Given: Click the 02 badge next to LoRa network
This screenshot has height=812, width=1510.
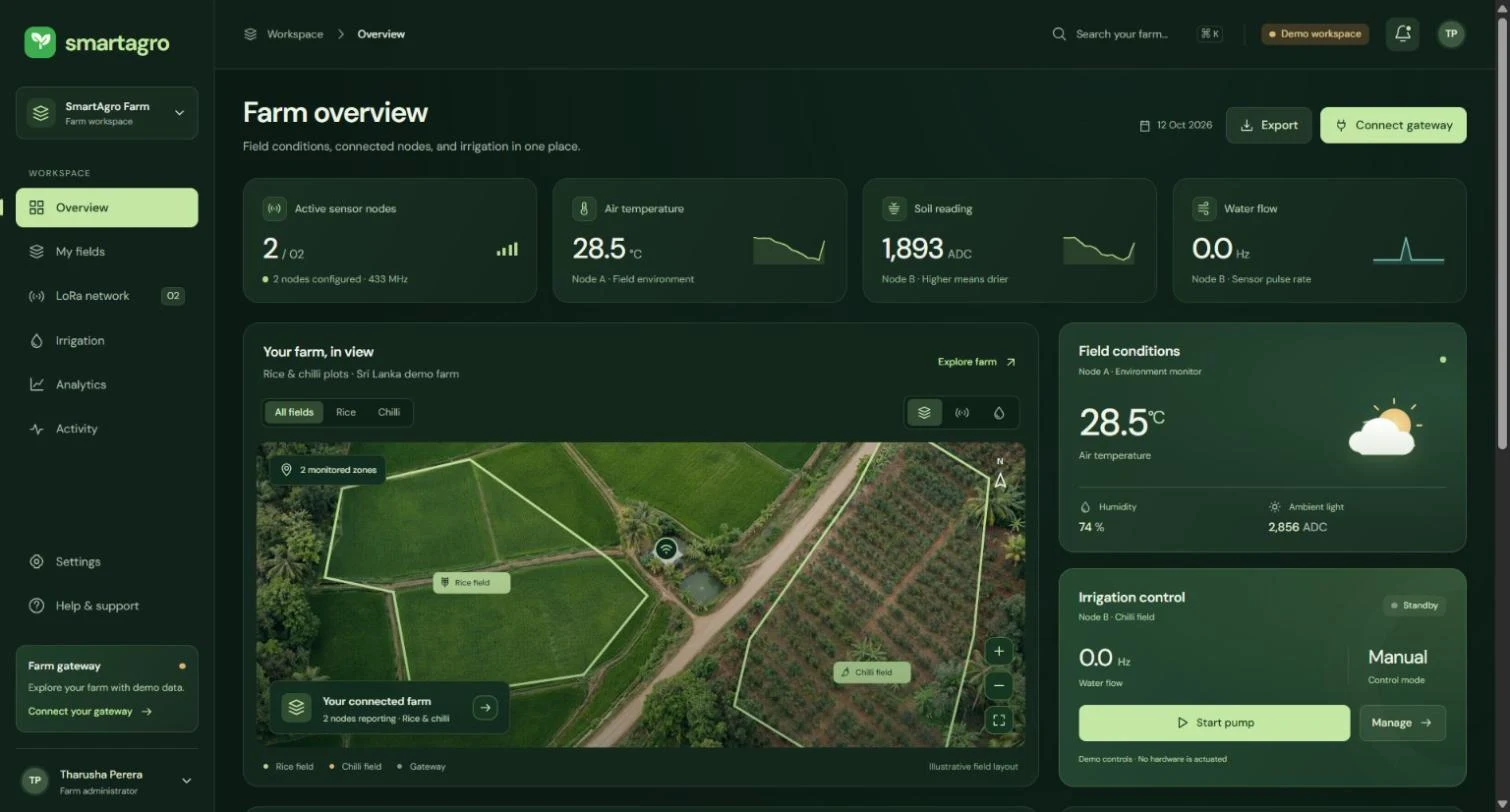Looking at the screenshot, I should [x=173, y=296].
